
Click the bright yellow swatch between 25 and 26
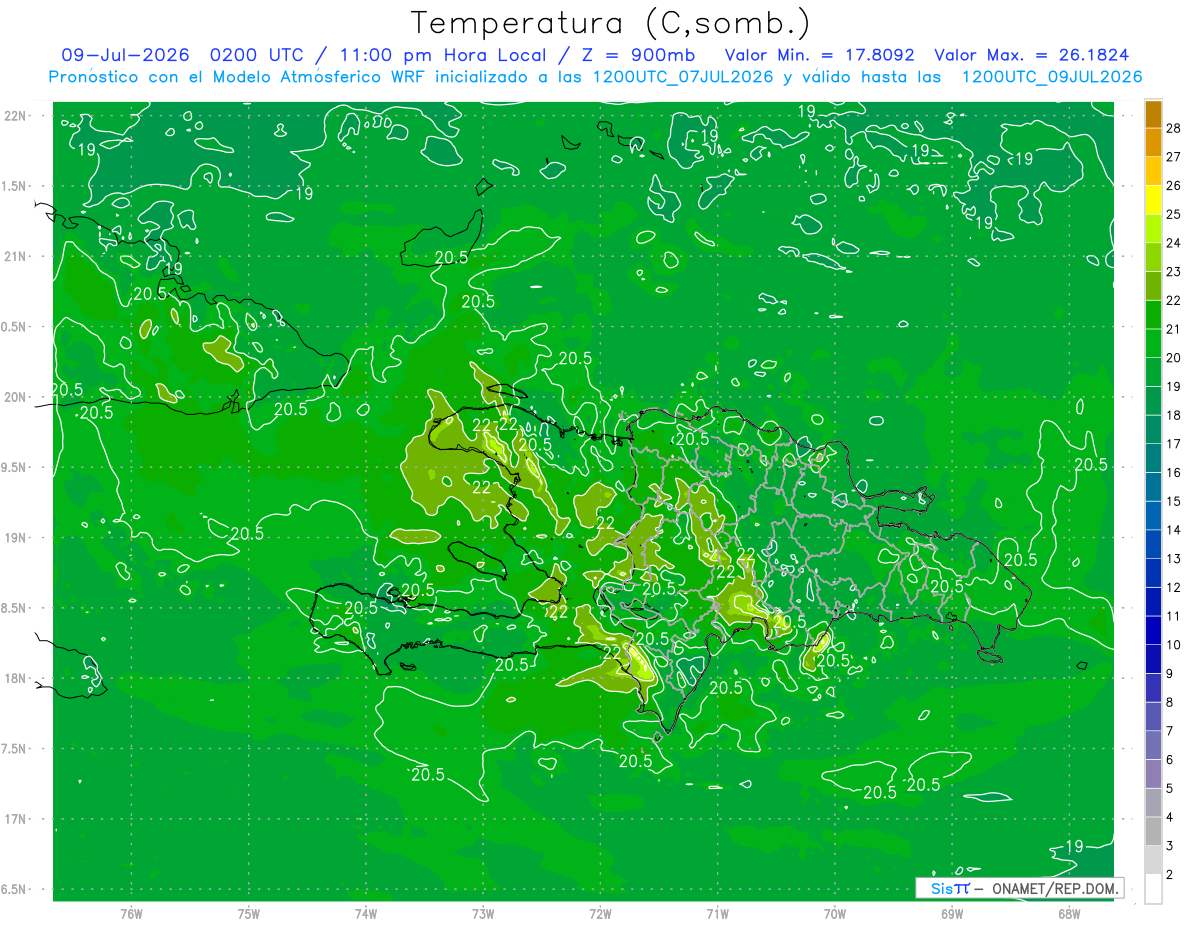(x=1153, y=200)
